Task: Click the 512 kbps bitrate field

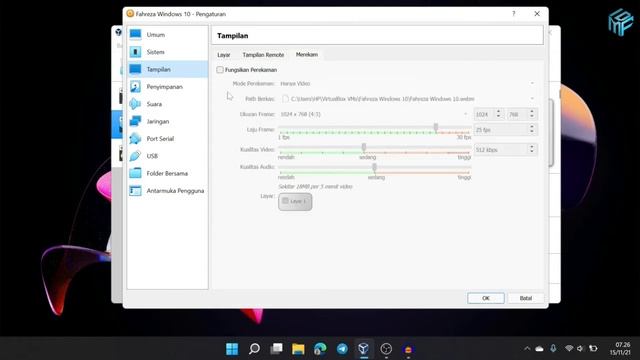Action: (x=501, y=150)
